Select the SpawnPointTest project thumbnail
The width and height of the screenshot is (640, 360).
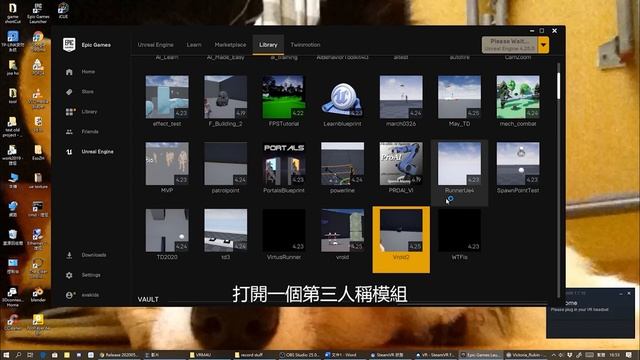click(x=518, y=164)
